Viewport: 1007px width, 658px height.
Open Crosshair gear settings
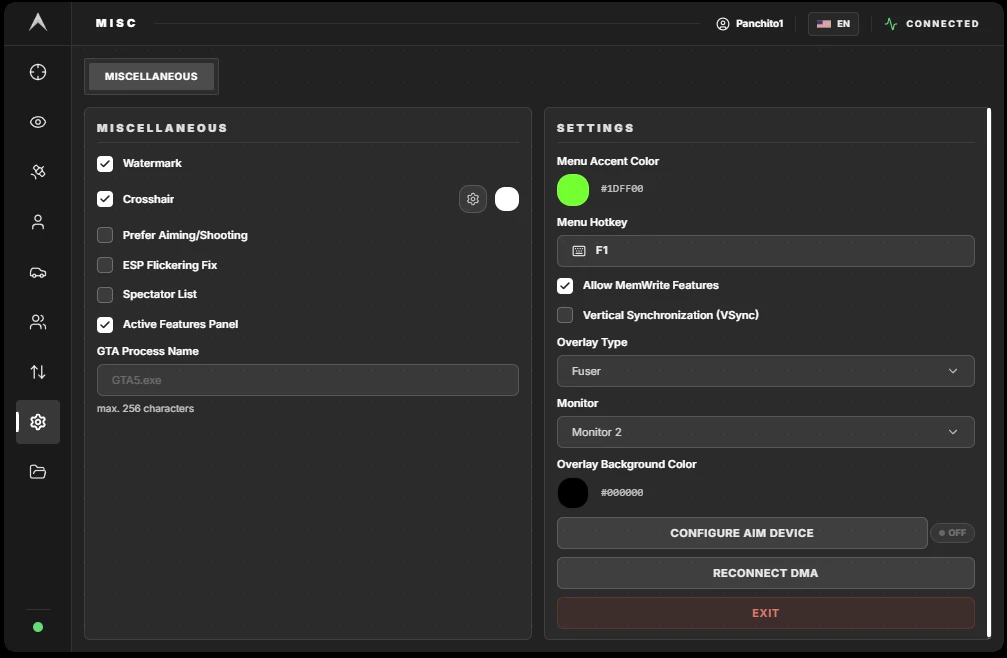[473, 199]
